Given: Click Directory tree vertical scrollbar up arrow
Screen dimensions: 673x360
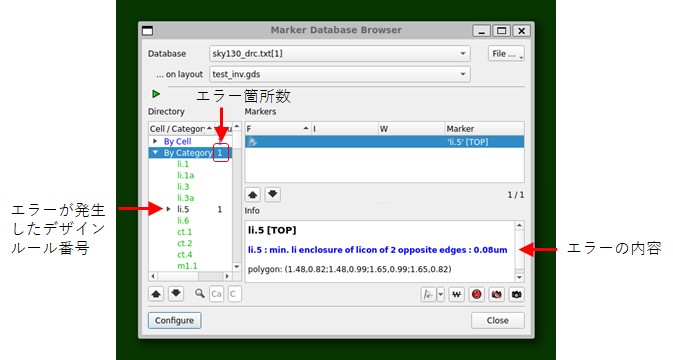Looking at the screenshot, I should pyautogui.click(x=236, y=127).
